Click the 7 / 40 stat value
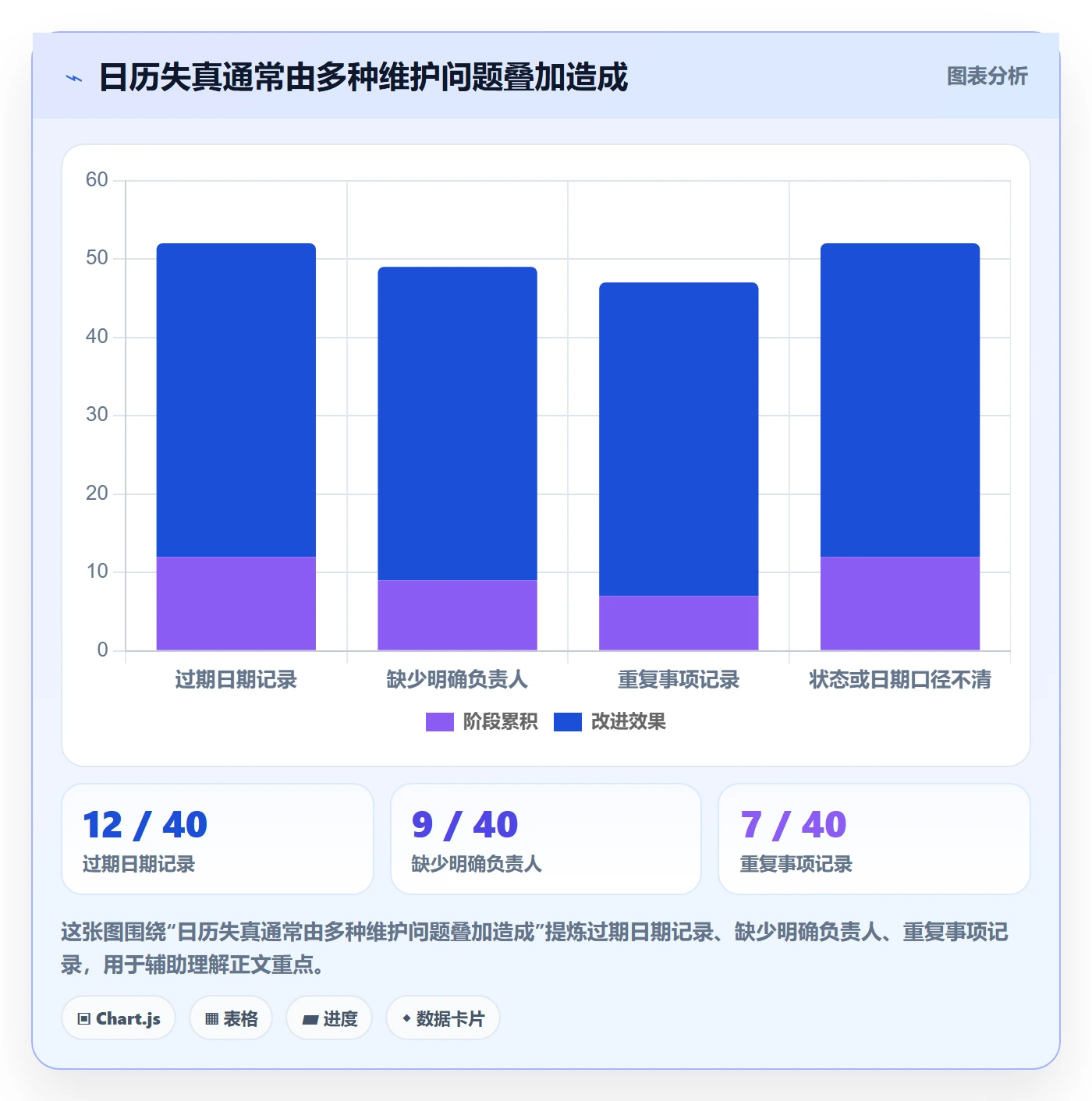This screenshot has height=1101, width=1092. pyautogui.click(x=793, y=825)
